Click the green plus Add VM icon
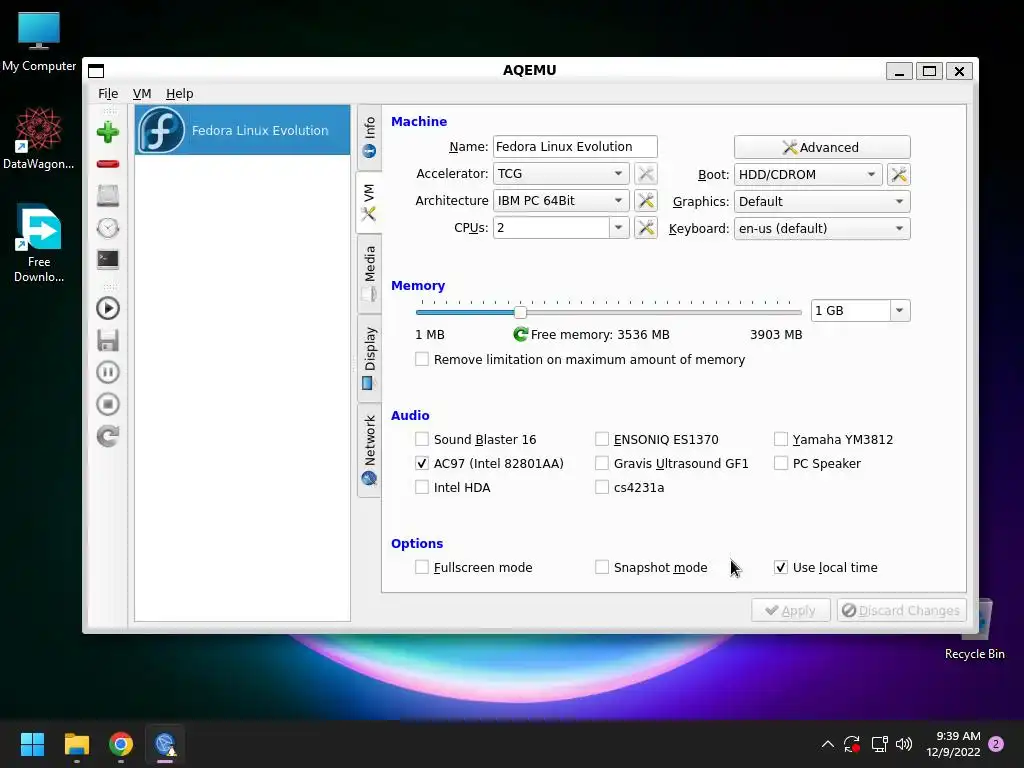Image resolution: width=1024 pixels, height=768 pixels. [x=108, y=132]
